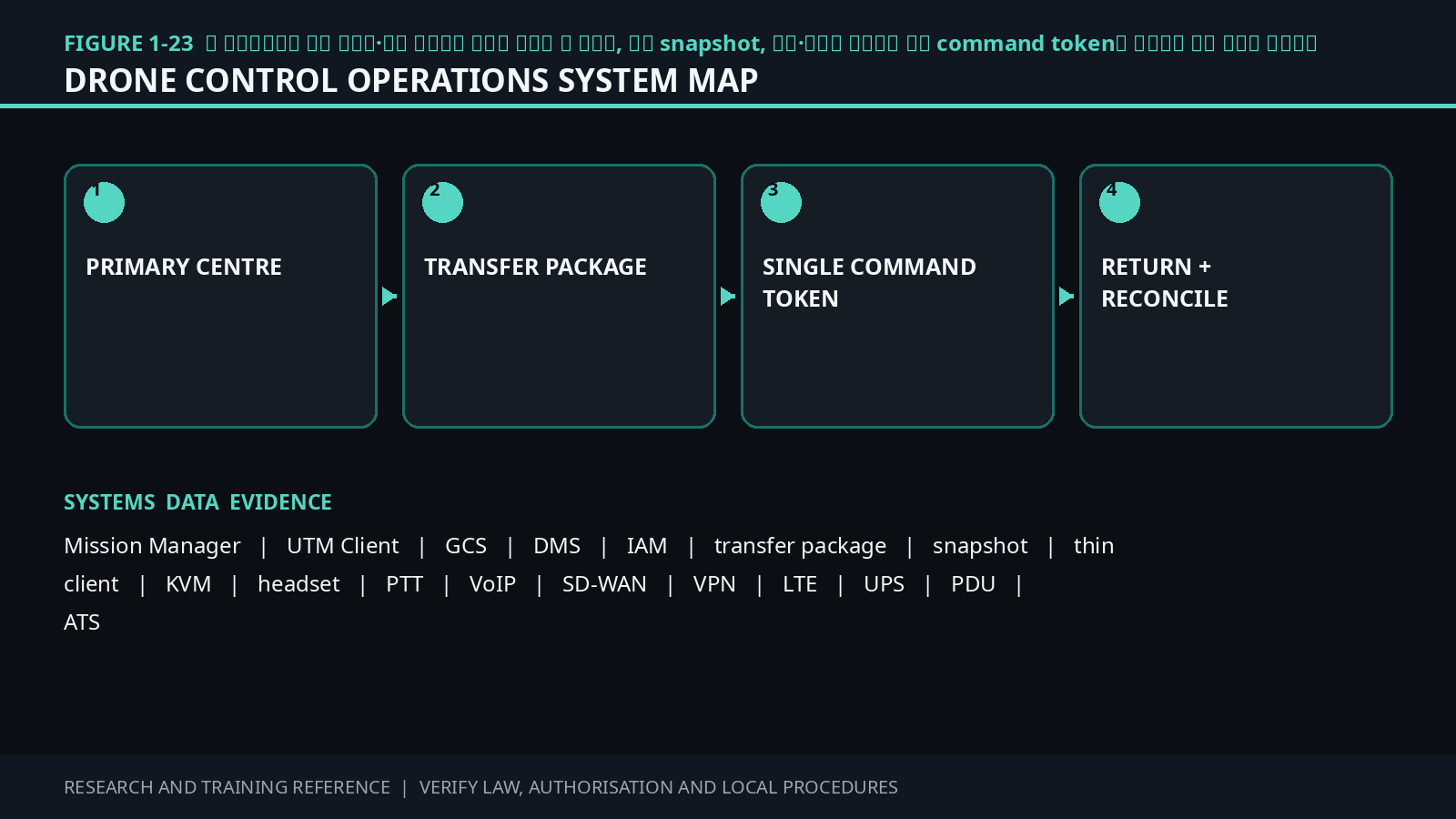1456x819 pixels.
Task: Select the RETURN + RECONCILE card title
Action: tap(1165, 282)
